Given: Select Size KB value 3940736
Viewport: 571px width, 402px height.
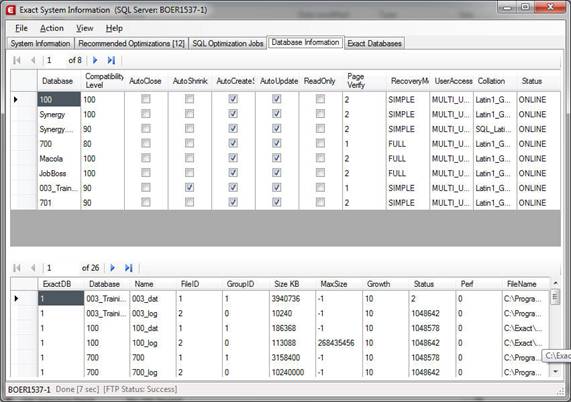Looking at the screenshot, I should [x=292, y=299].
